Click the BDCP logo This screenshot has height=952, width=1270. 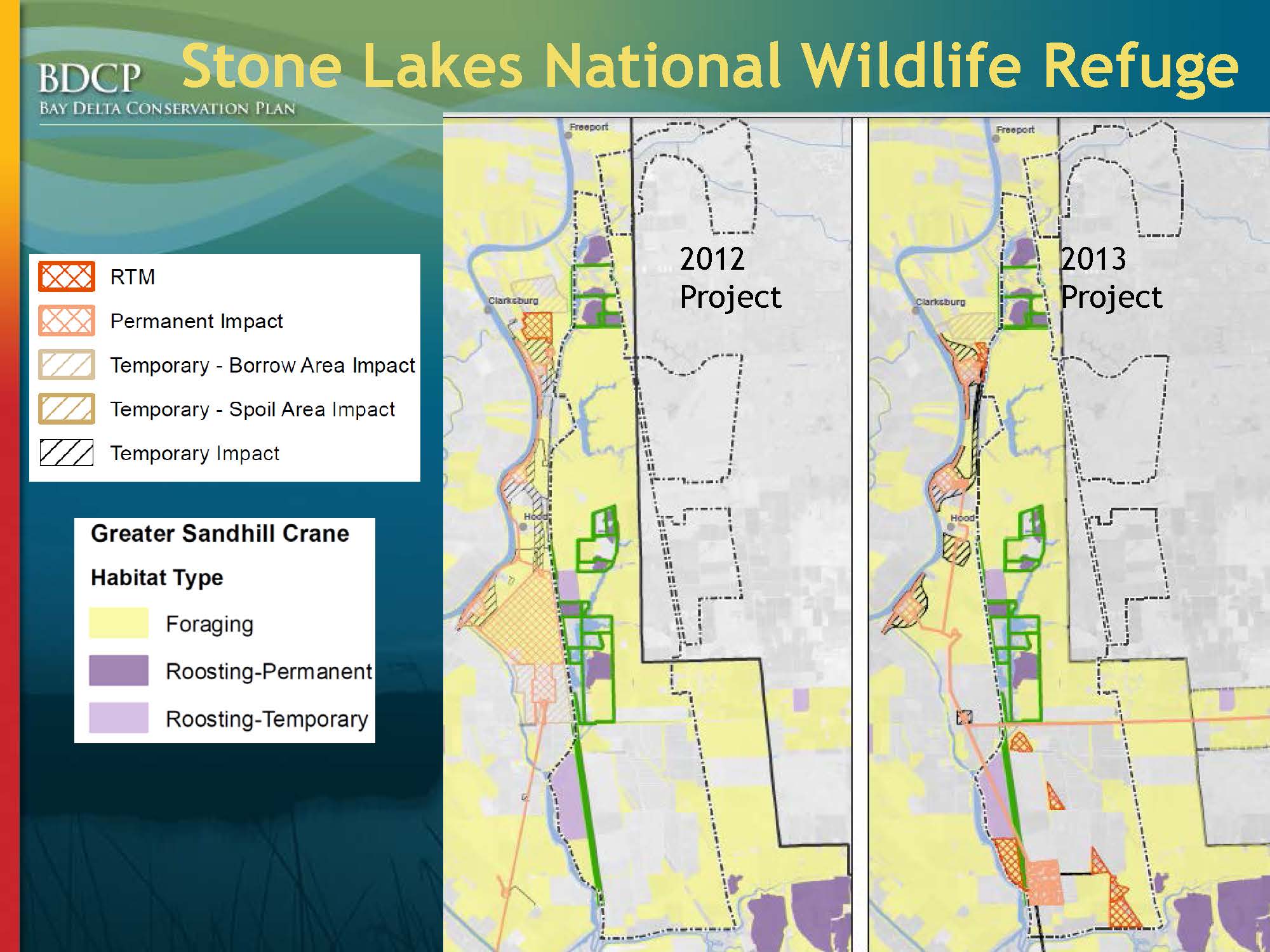(90, 79)
